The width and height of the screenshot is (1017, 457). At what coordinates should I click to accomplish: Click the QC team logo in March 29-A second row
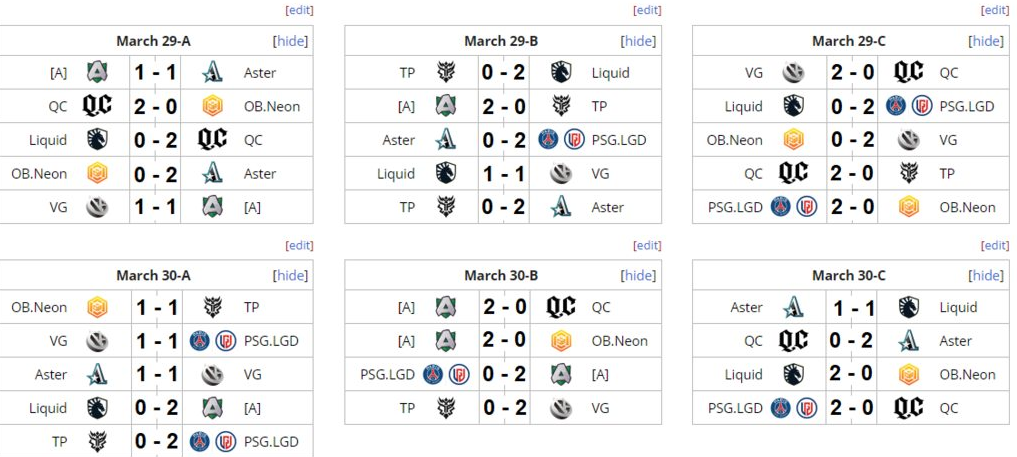pyautogui.click(x=97, y=106)
